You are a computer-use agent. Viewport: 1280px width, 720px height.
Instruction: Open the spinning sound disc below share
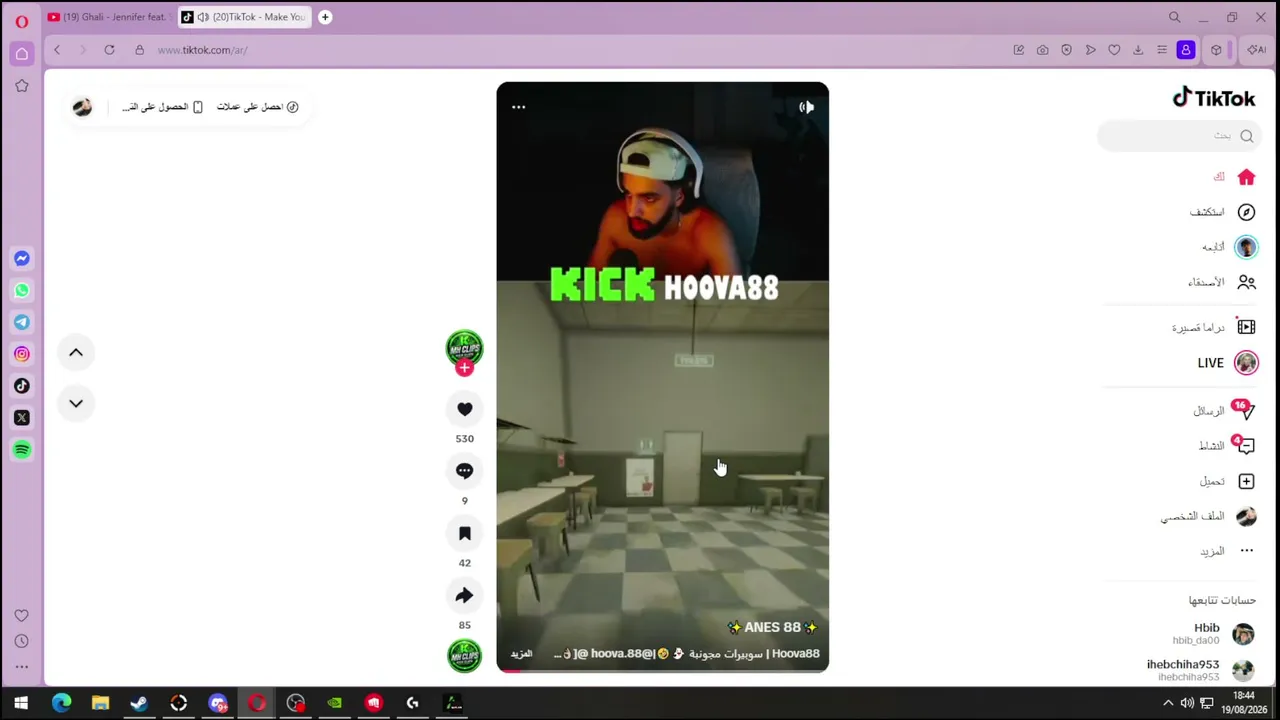[x=464, y=655]
